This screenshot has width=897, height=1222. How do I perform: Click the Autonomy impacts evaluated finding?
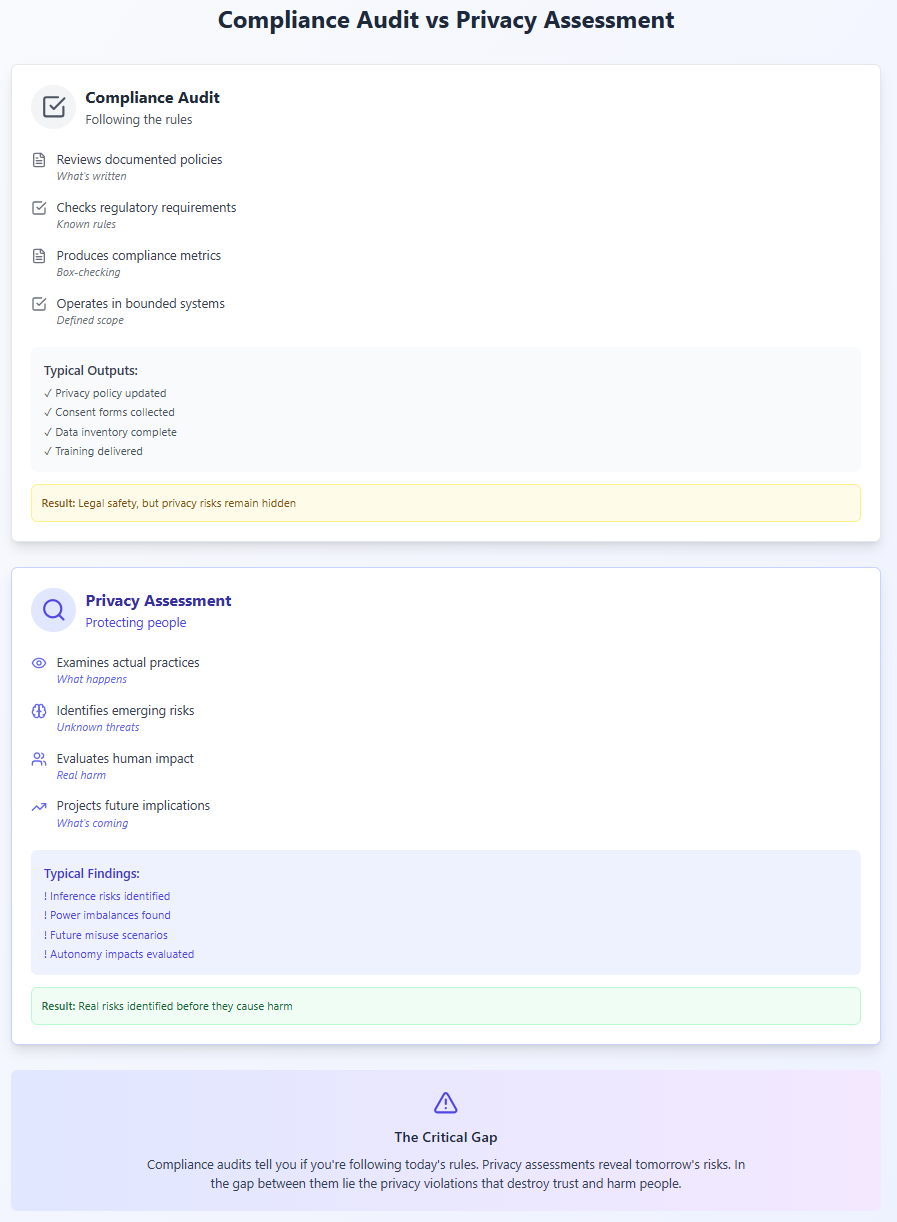tap(119, 954)
